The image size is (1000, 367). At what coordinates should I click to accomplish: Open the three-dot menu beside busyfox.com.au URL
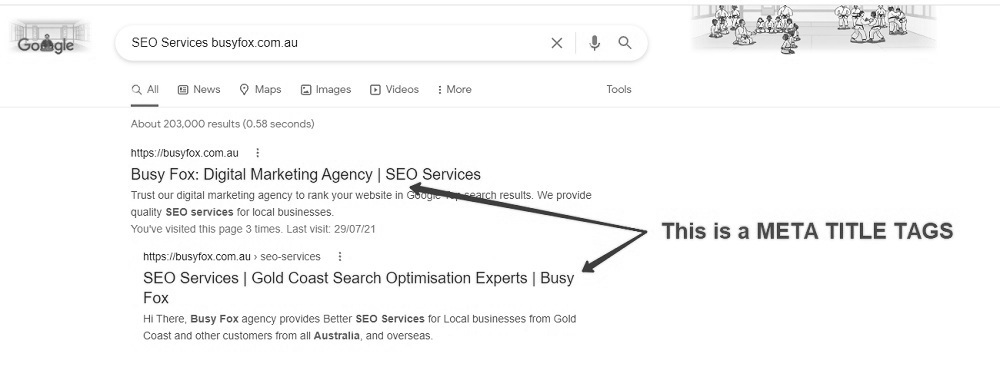click(x=258, y=153)
